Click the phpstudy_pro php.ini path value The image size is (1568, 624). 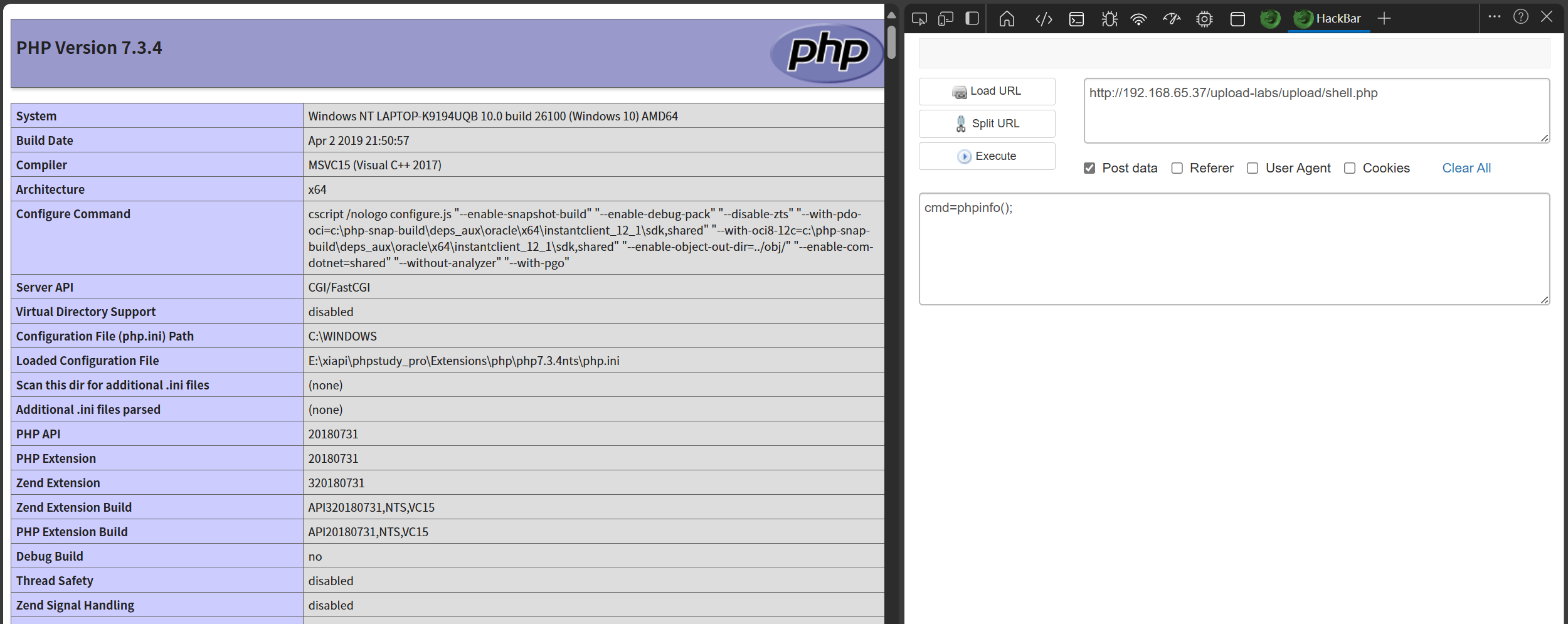[x=464, y=361]
